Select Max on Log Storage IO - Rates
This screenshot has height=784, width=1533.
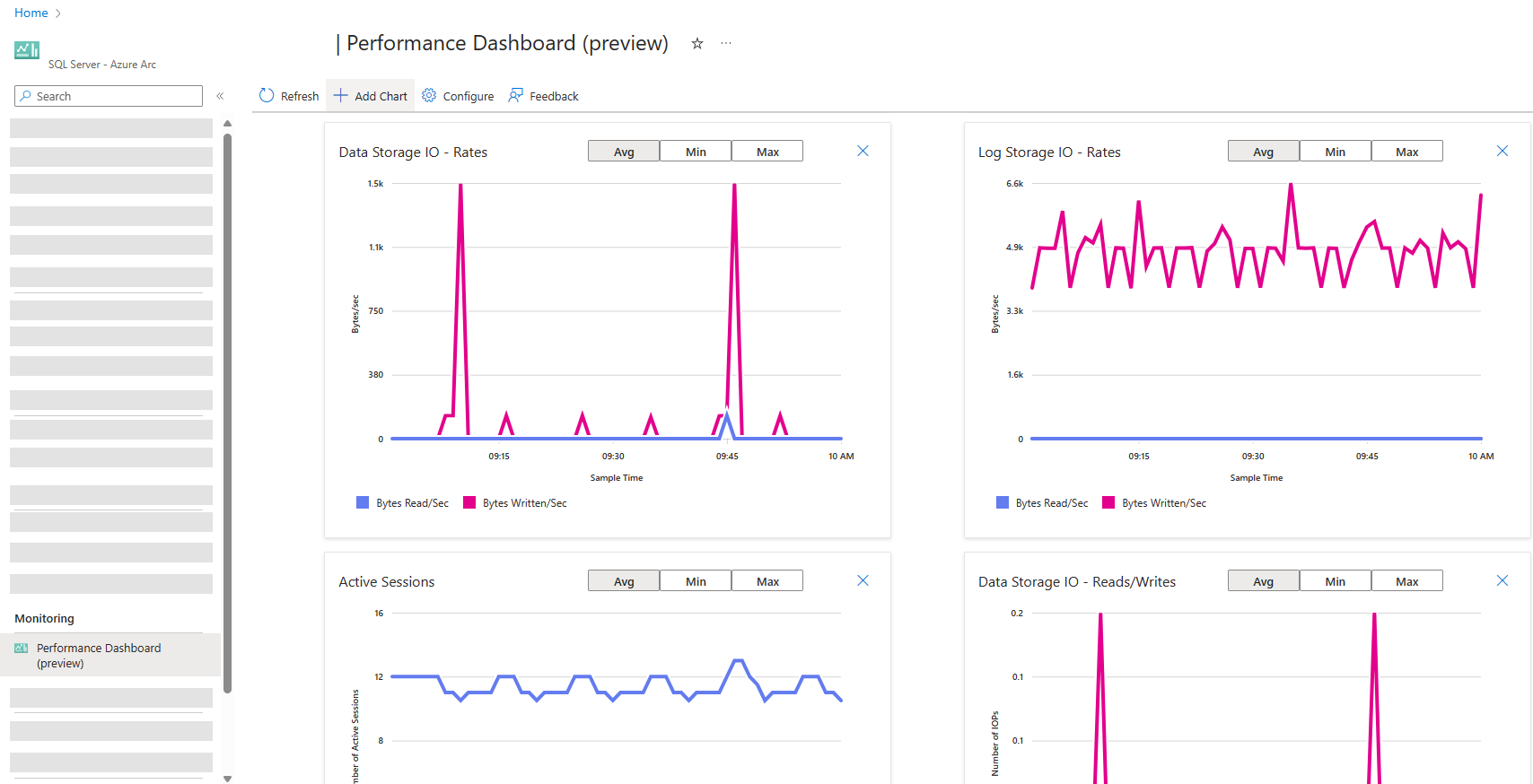click(1406, 152)
